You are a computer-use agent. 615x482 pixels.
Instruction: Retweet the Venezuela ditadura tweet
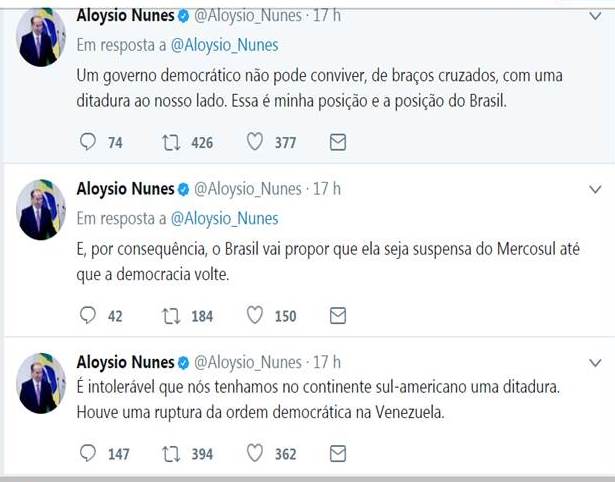[x=171, y=454]
